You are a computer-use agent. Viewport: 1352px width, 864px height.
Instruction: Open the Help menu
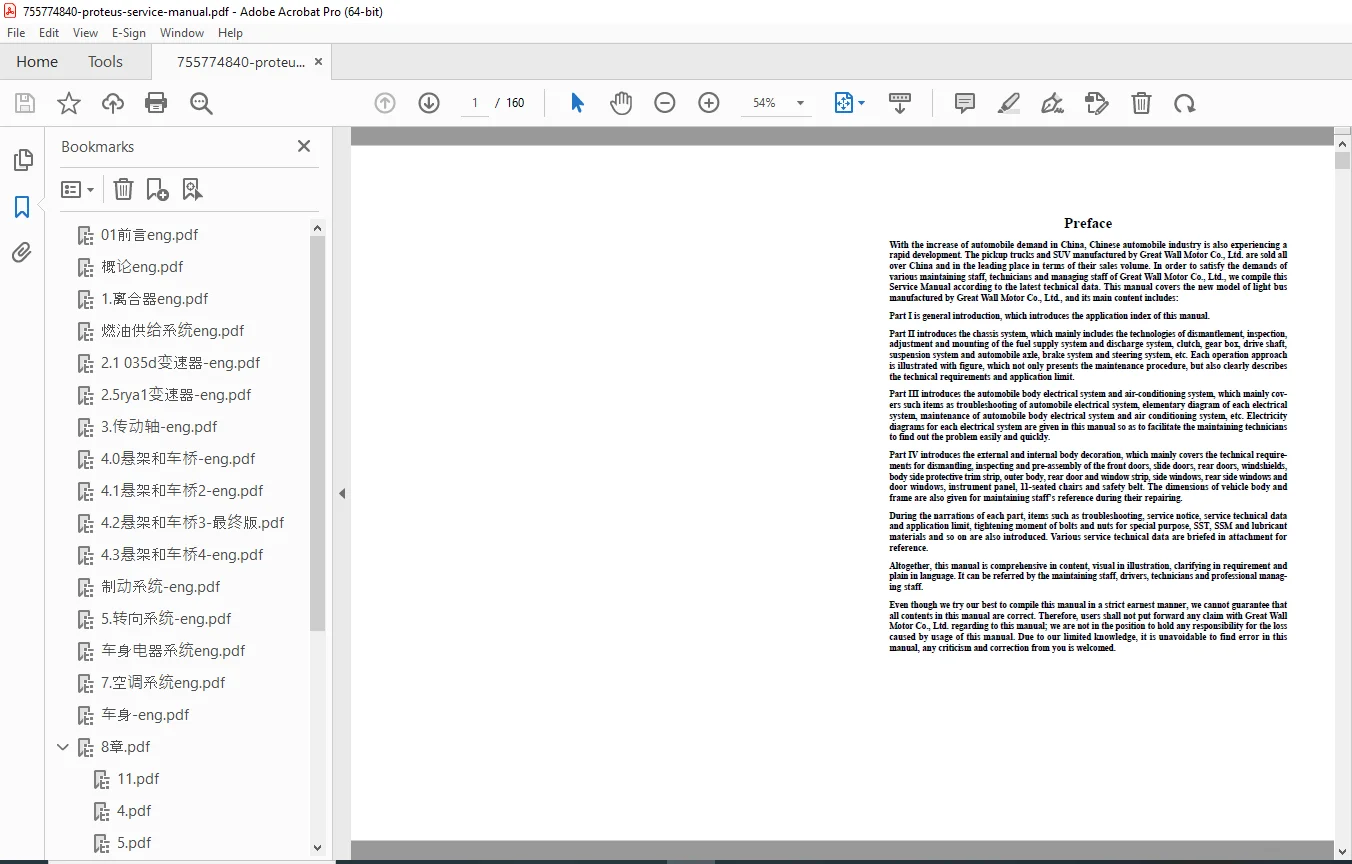[x=230, y=33]
